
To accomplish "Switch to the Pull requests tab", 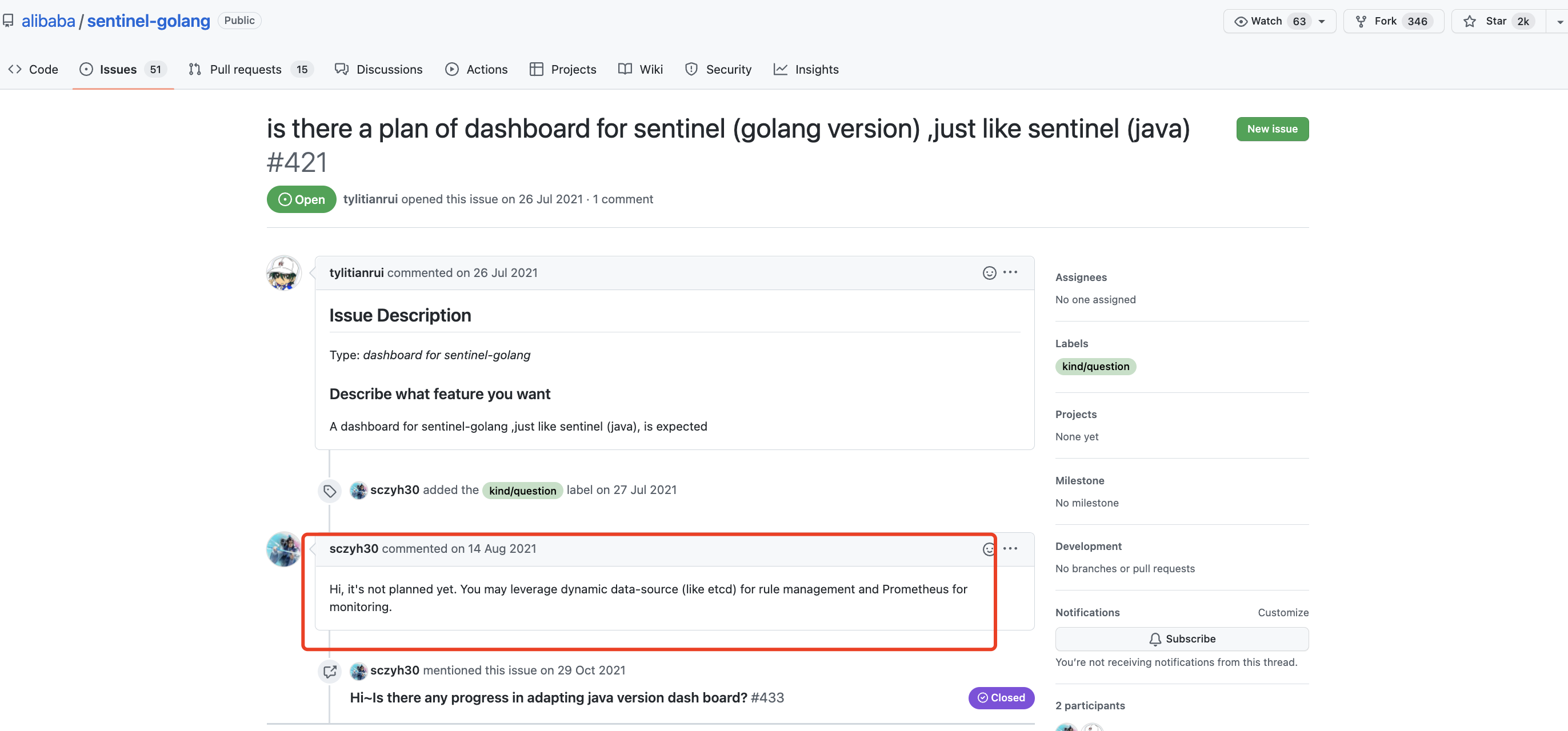I will [x=245, y=69].
